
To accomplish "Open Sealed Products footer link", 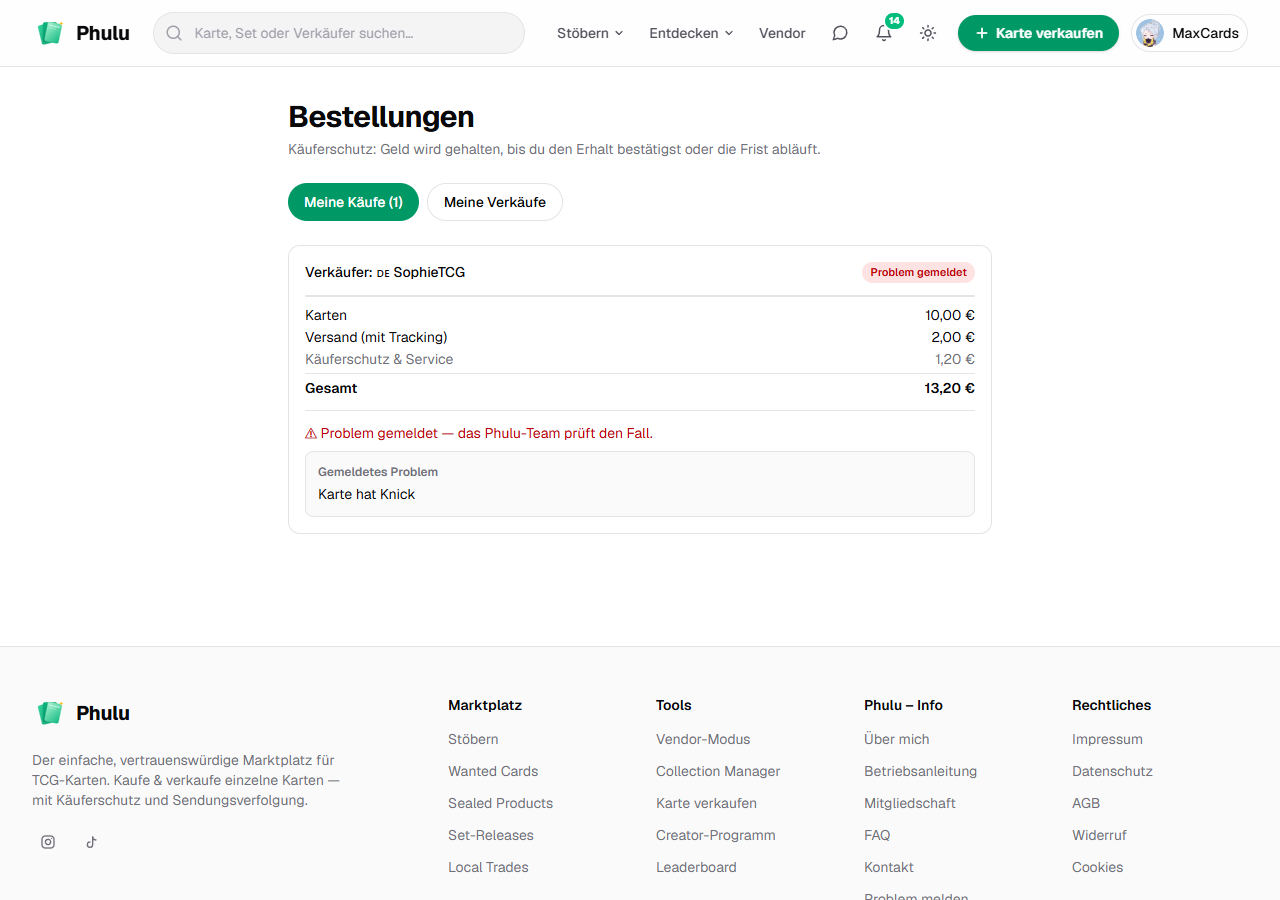I will pos(500,803).
